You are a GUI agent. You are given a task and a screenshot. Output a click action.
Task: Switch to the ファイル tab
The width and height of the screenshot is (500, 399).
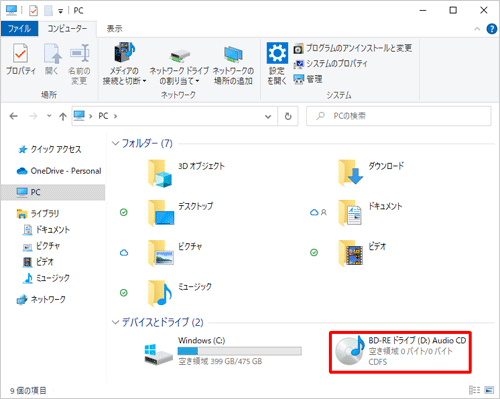pyautogui.click(x=19, y=29)
